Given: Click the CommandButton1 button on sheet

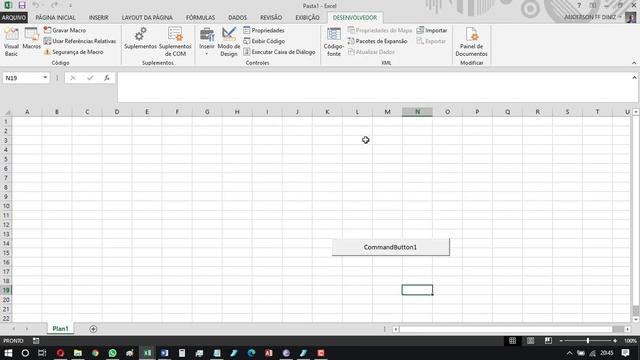Looking at the screenshot, I should coord(391,247).
